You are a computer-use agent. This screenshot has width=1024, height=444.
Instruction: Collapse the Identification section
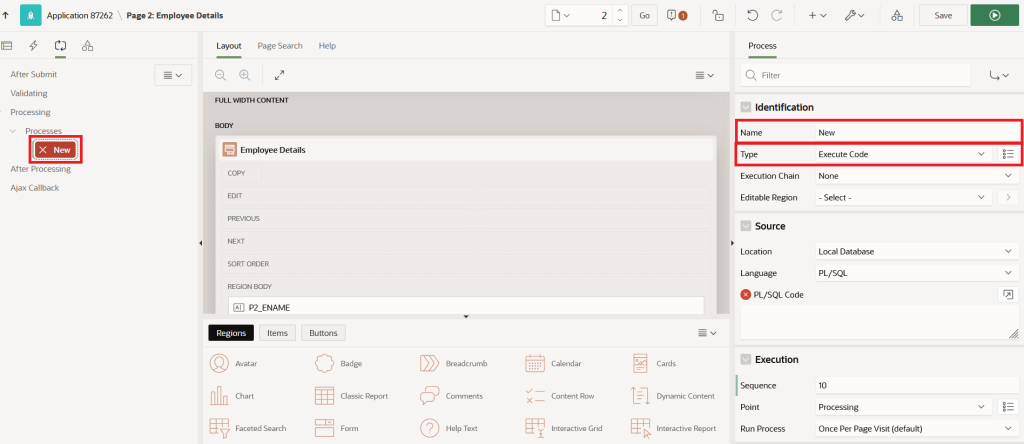point(745,107)
